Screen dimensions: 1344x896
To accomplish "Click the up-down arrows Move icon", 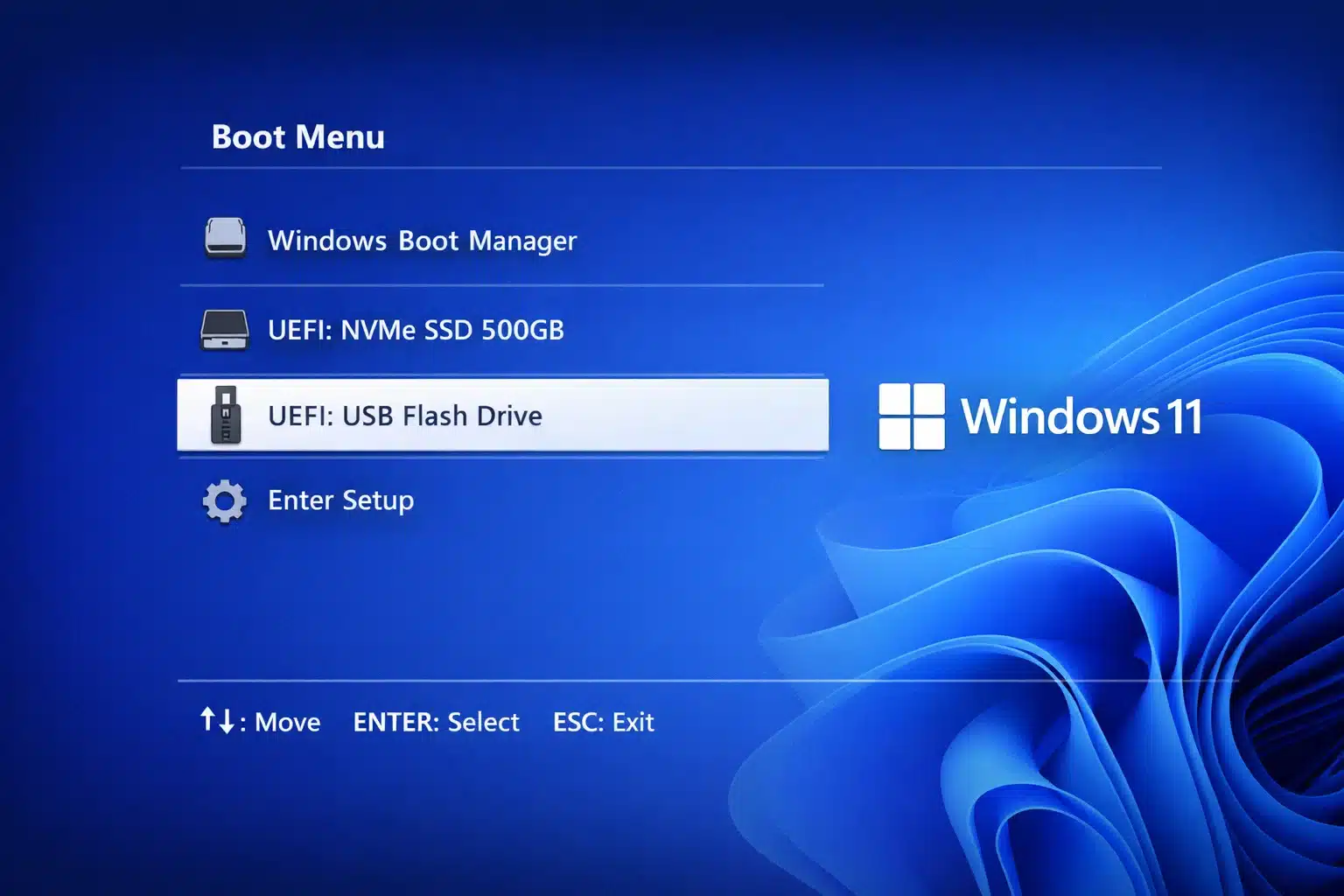I will [x=216, y=722].
